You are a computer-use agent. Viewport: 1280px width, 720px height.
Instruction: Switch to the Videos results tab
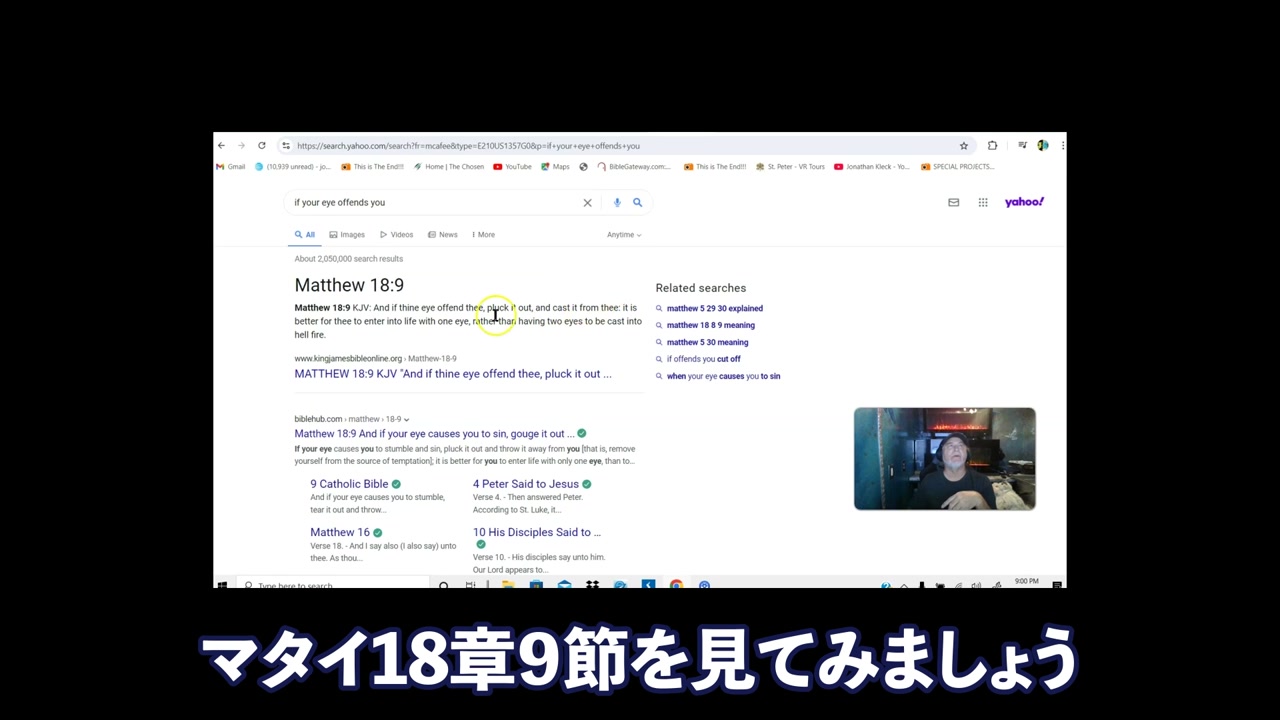[396, 235]
